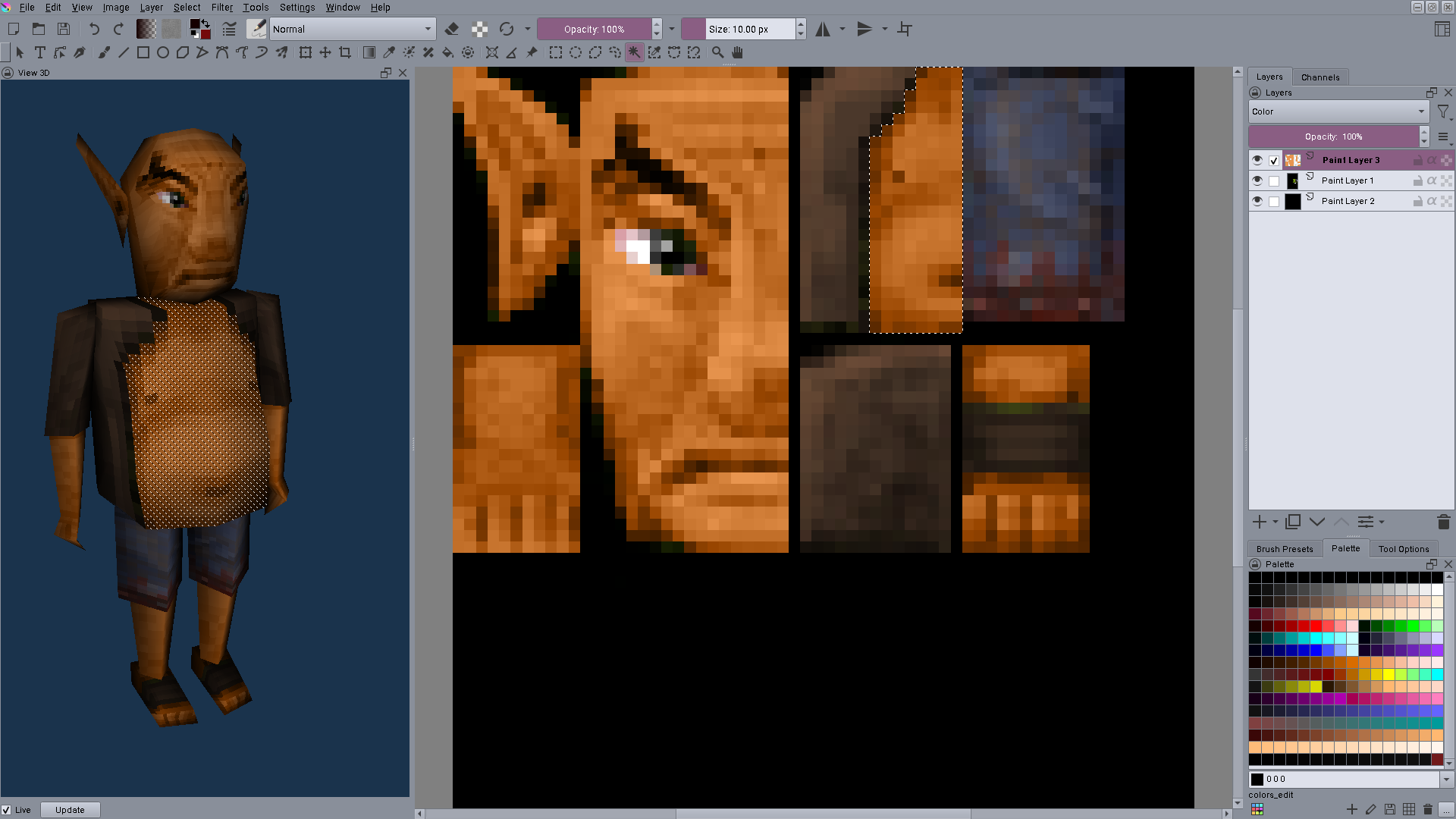This screenshot has height=819, width=1456.
Task: Toggle preserve alpha
Action: [x=479, y=30]
